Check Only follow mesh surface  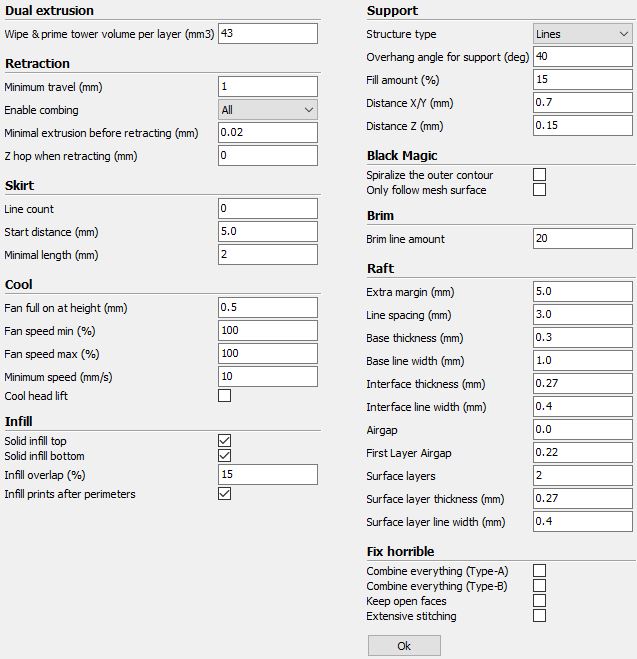point(540,190)
